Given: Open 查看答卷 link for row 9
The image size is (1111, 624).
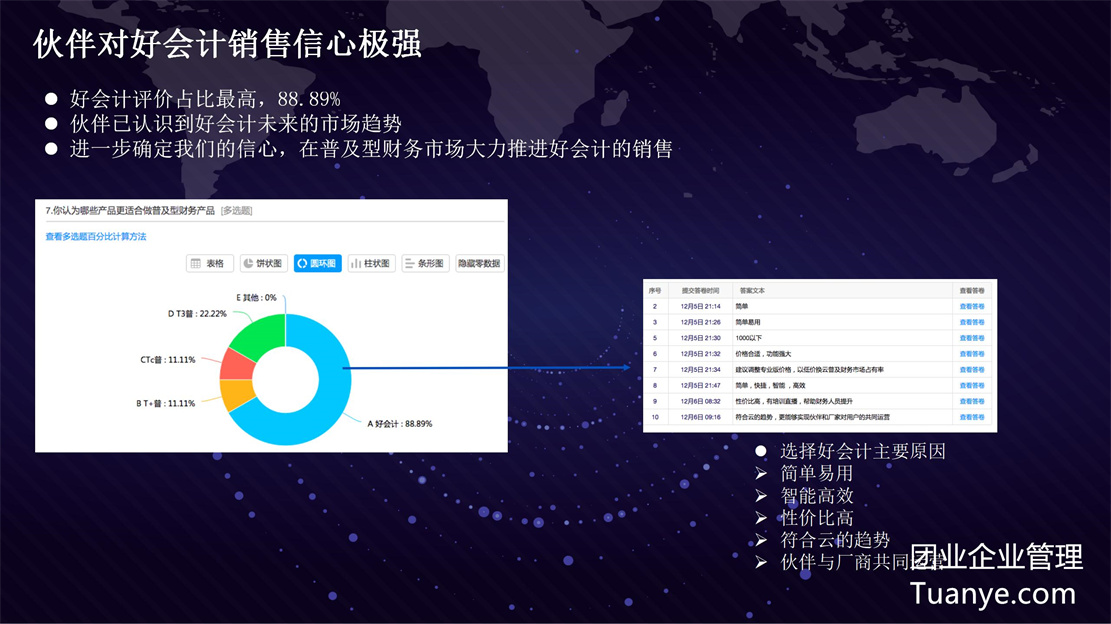Looking at the screenshot, I should click(x=971, y=401).
